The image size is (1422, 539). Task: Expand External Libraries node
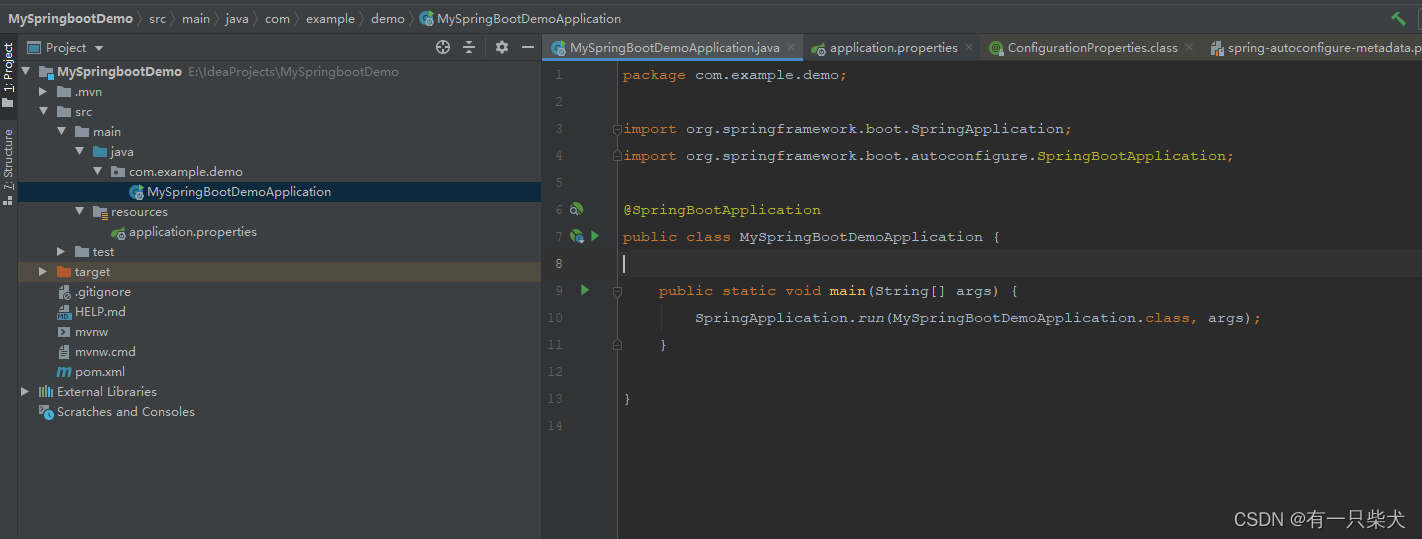point(25,392)
